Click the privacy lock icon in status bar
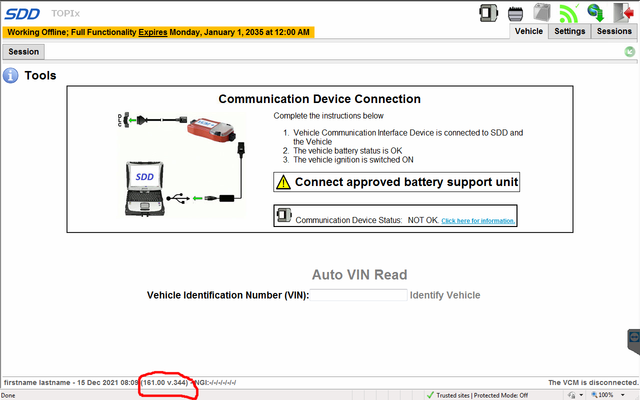The image size is (640, 400). click(572, 395)
